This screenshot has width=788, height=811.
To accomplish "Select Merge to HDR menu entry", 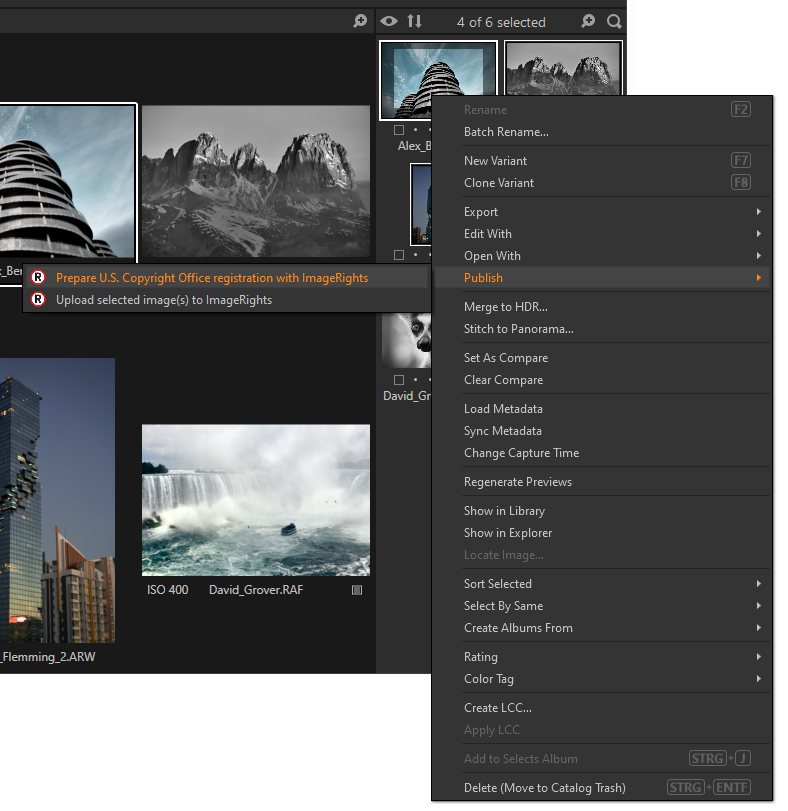I will (x=505, y=307).
